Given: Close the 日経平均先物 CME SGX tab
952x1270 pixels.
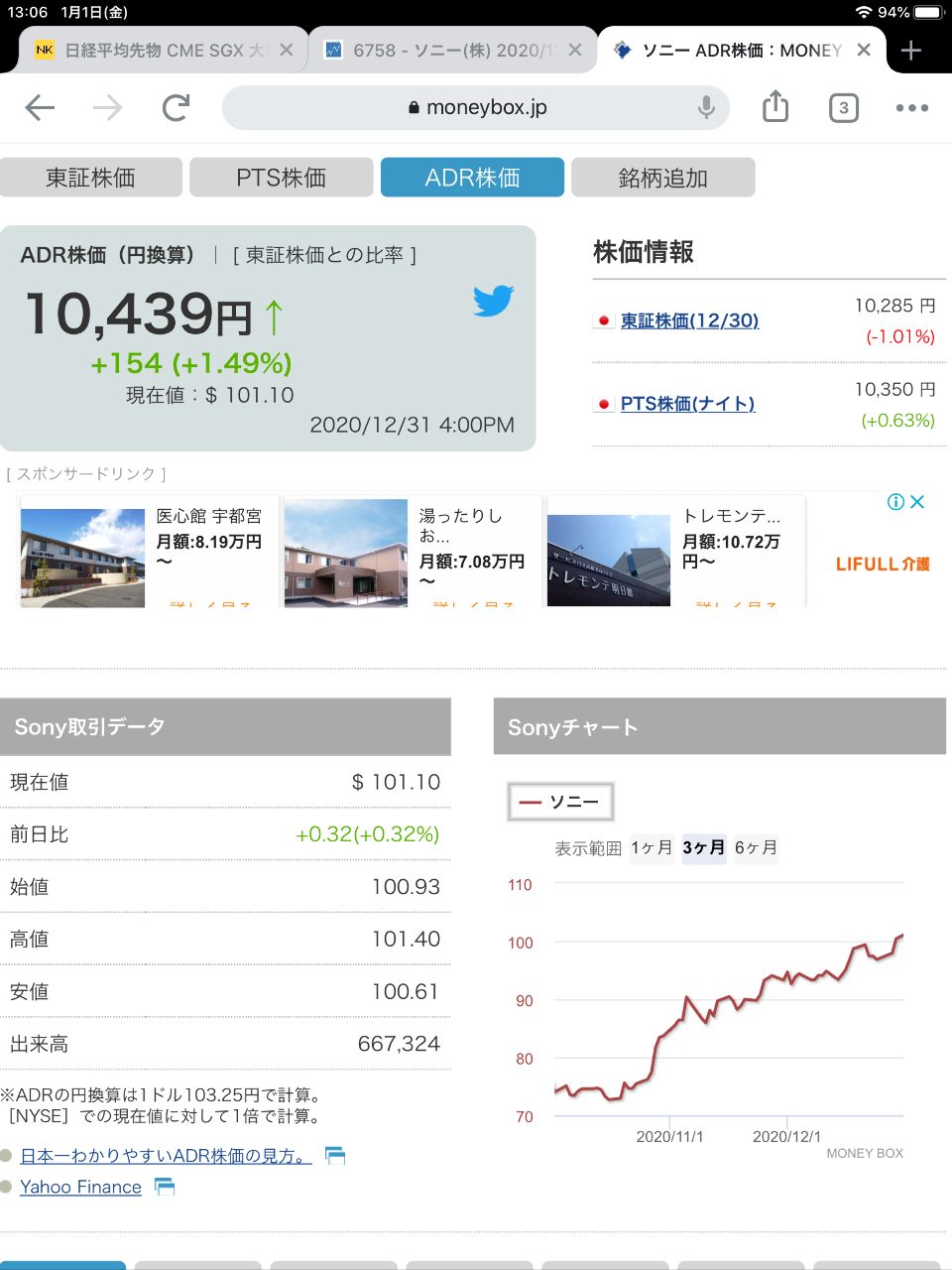Looking at the screenshot, I should pos(287,50).
